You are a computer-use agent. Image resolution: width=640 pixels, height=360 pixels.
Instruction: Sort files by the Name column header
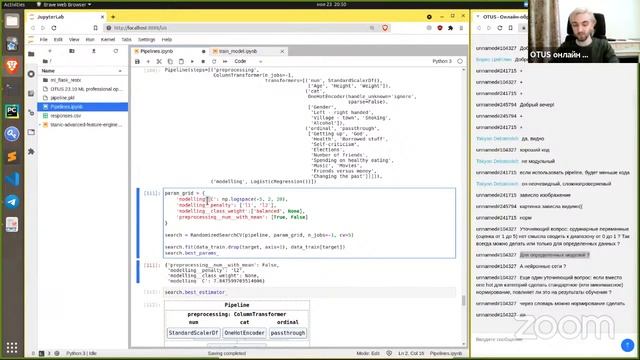(82, 71)
